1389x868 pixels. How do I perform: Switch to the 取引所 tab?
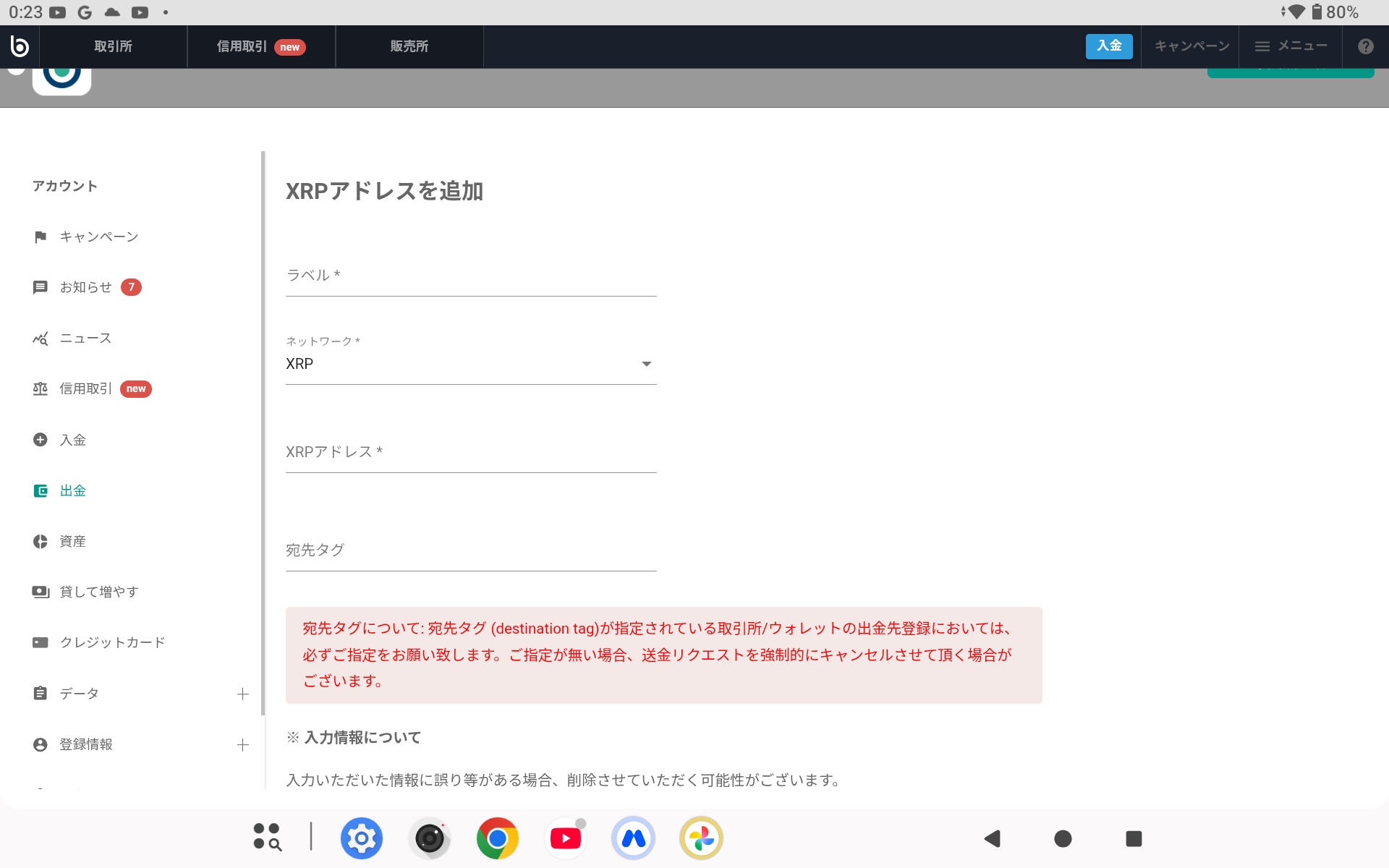tap(113, 46)
